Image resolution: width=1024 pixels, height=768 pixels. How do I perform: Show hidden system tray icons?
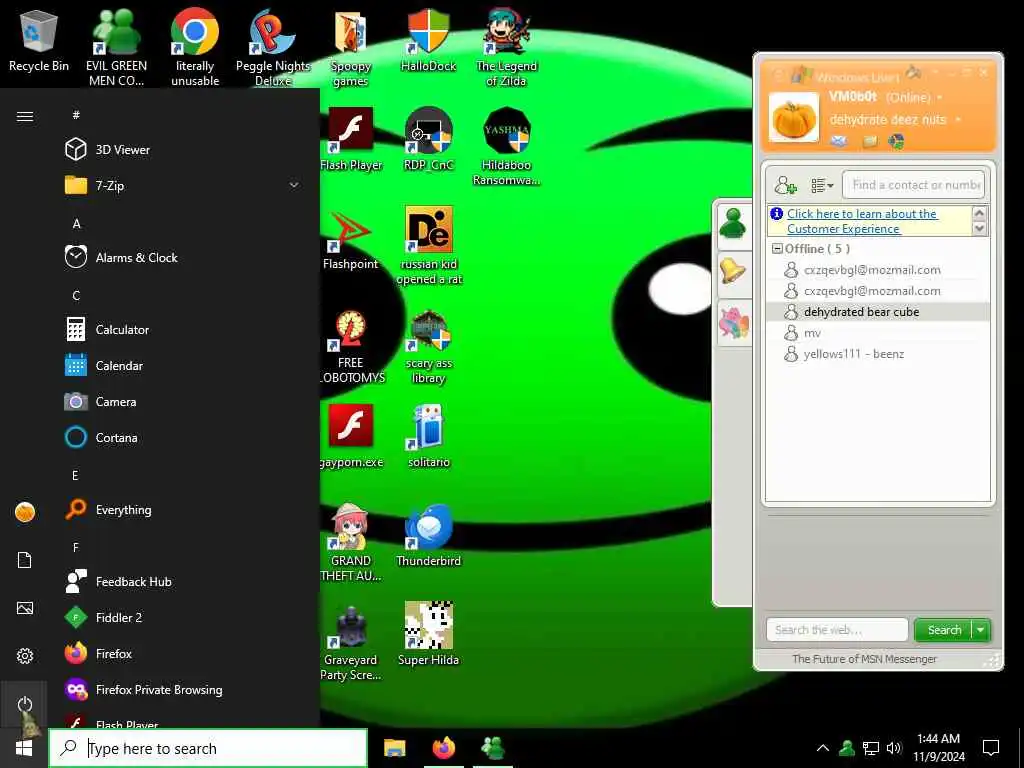823,748
